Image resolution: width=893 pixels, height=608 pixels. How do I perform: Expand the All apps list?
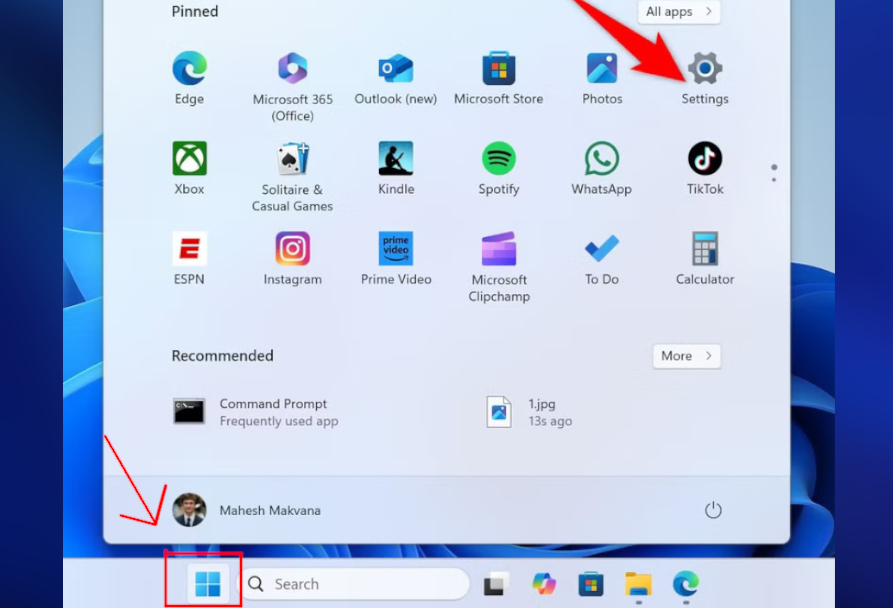pyautogui.click(x=679, y=12)
